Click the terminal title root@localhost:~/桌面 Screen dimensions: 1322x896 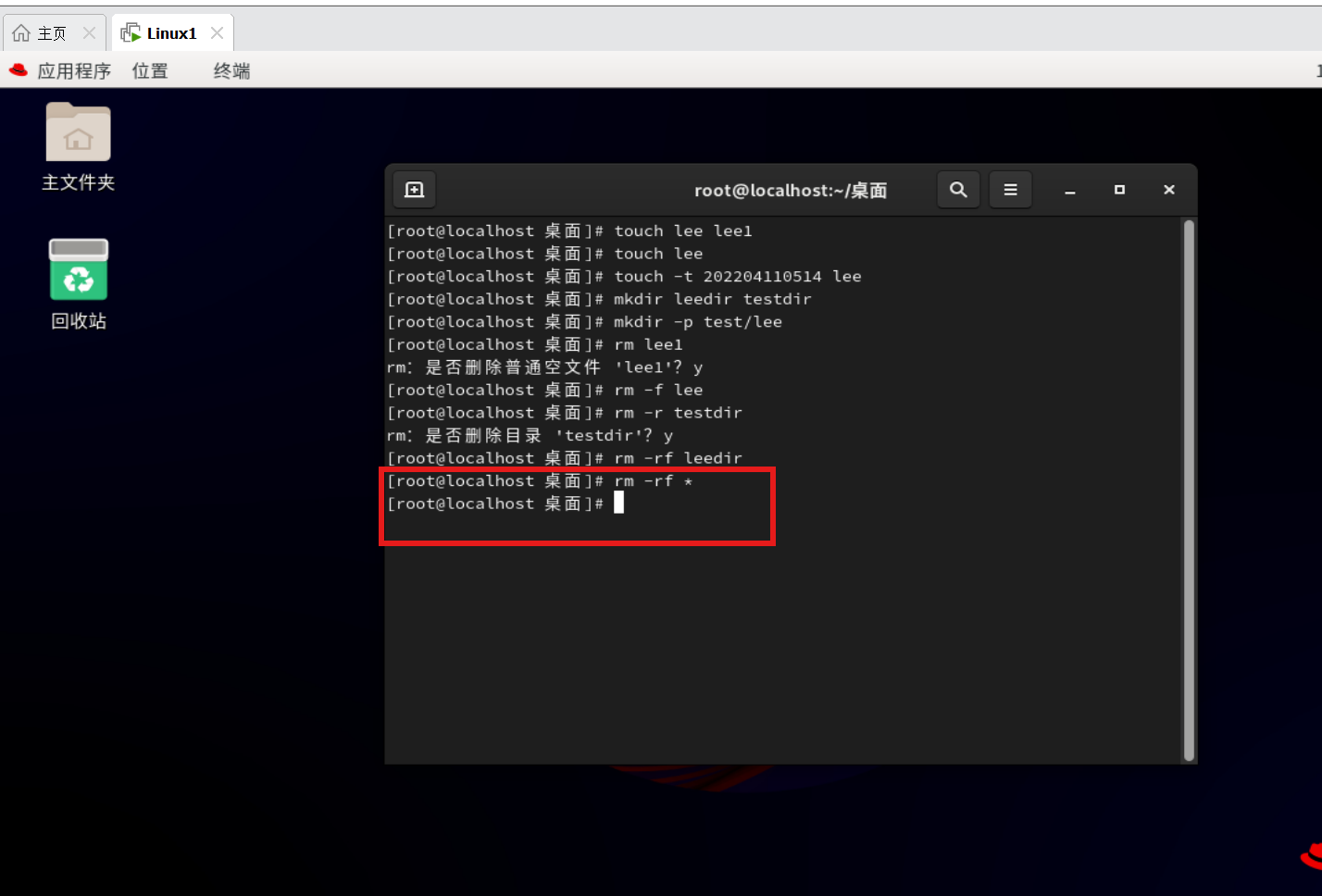click(x=791, y=191)
